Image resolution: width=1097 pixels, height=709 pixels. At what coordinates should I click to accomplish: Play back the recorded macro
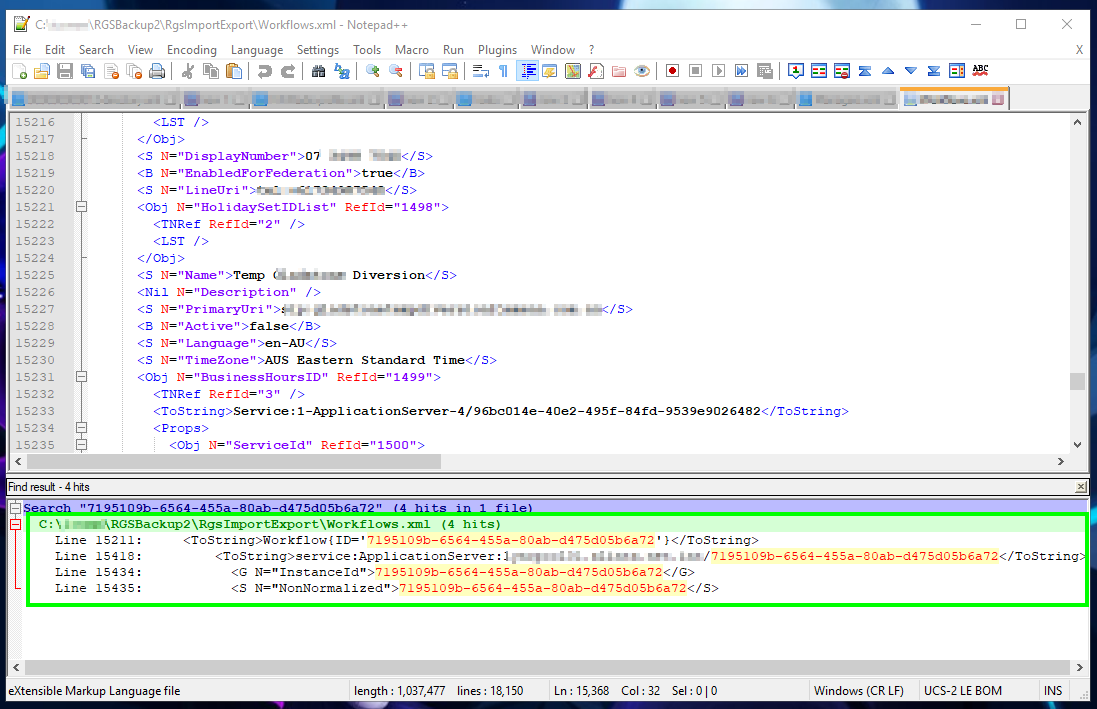coord(719,71)
